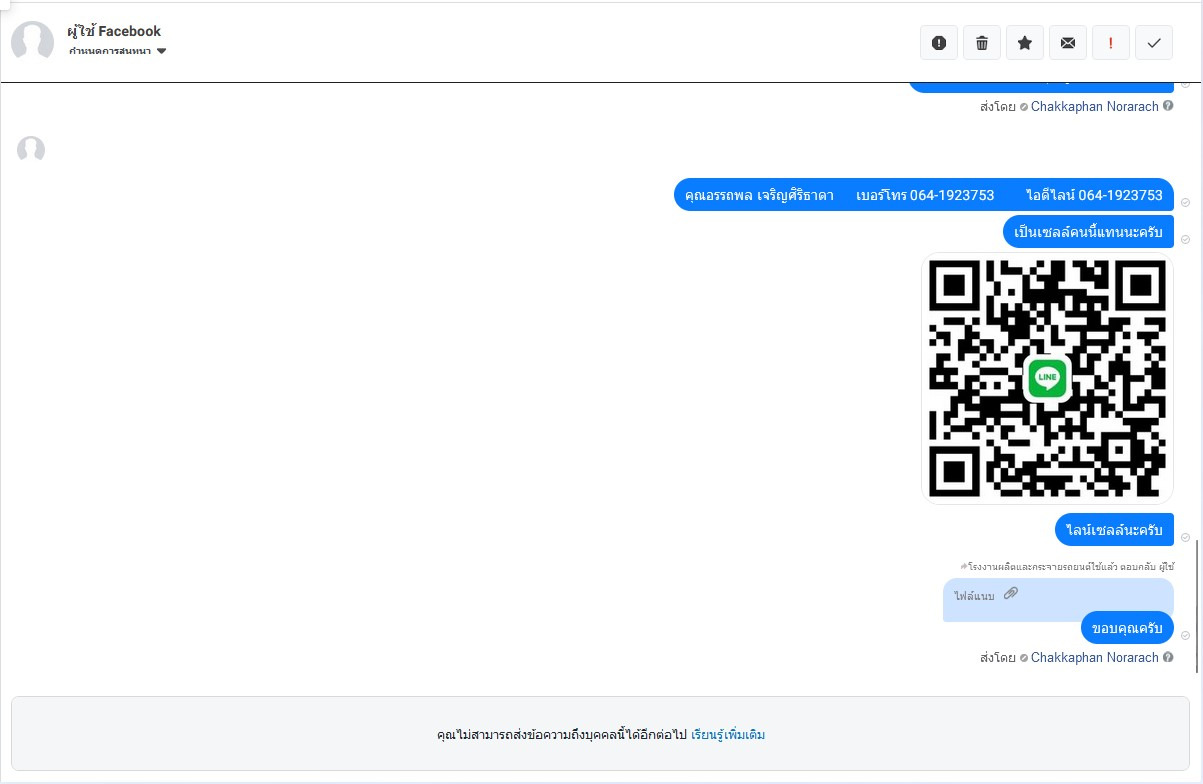Click reply arrow icon before โรงงานผลิต text
This screenshot has width=1203, height=784.
963,566
